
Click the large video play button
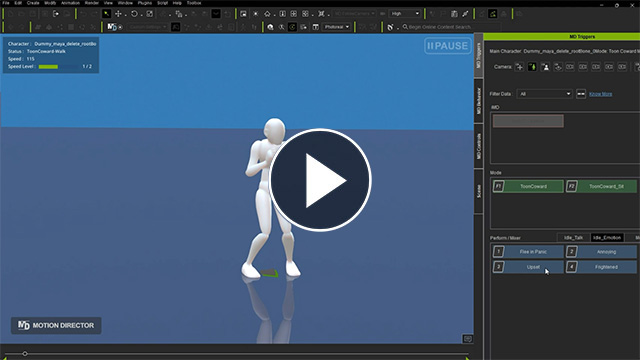point(320,180)
